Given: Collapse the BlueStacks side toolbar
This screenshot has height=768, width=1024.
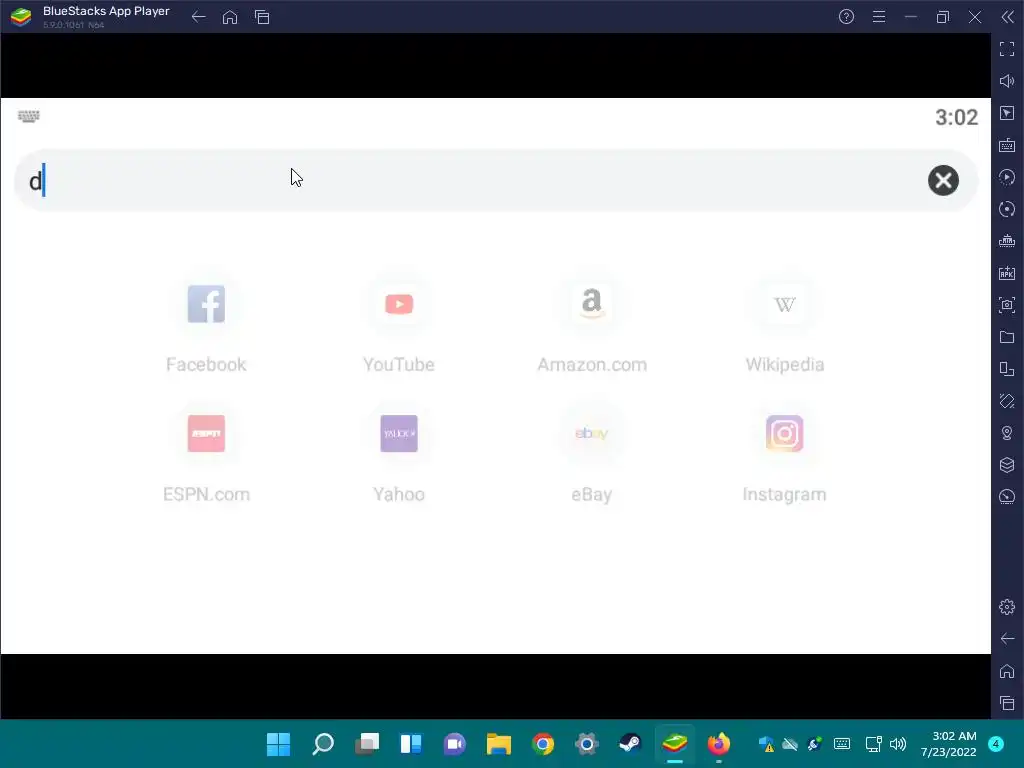Looking at the screenshot, I should pyautogui.click(x=1008, y=17).
